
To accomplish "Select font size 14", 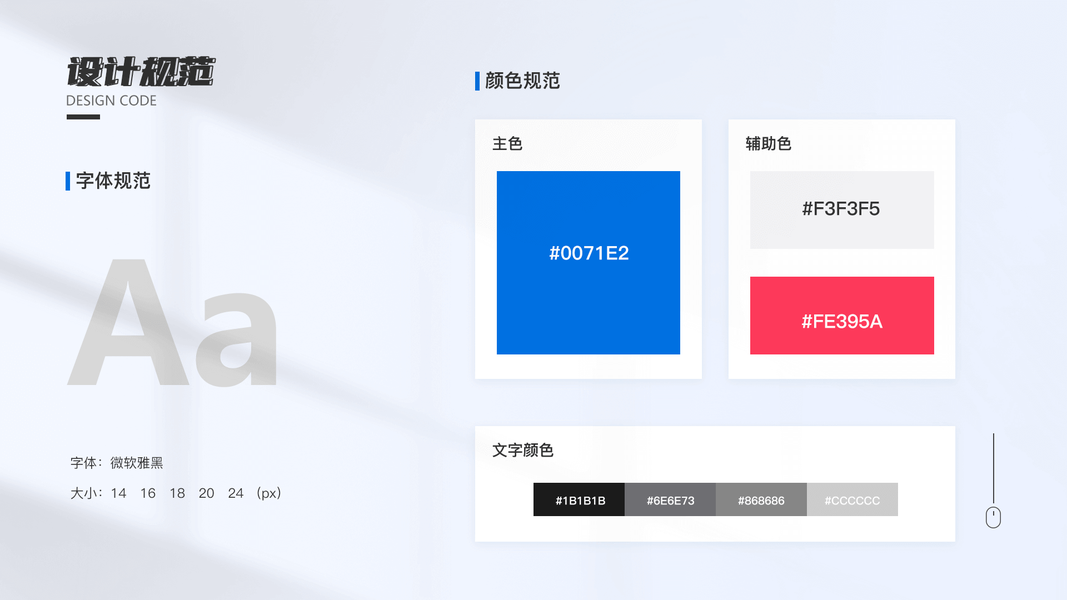I will [x=118, y=493].
